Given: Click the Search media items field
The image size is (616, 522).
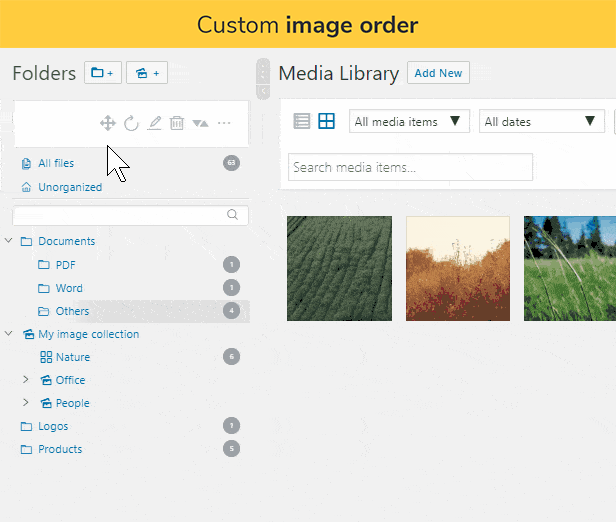Looking at the screenshot, I should point(410,167).
